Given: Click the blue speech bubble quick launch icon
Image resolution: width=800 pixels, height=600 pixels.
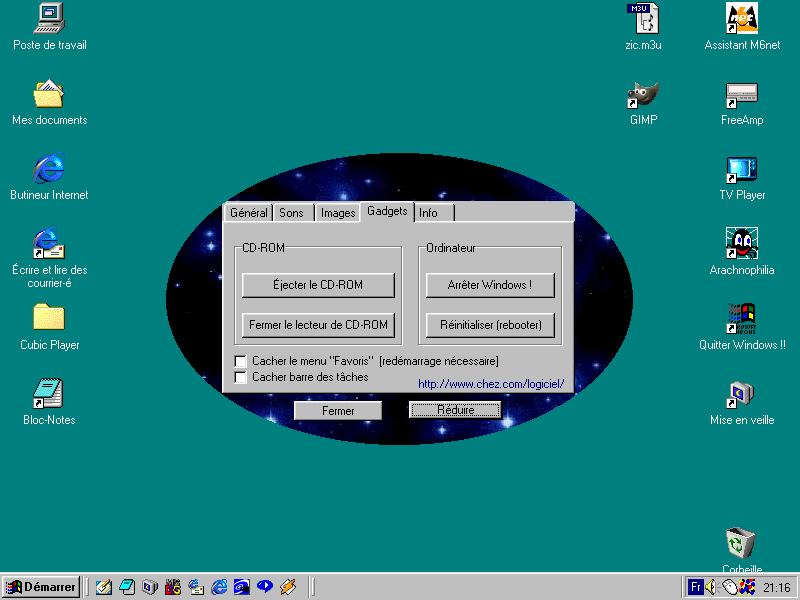Looking at the screenshot, I should 265,587.
